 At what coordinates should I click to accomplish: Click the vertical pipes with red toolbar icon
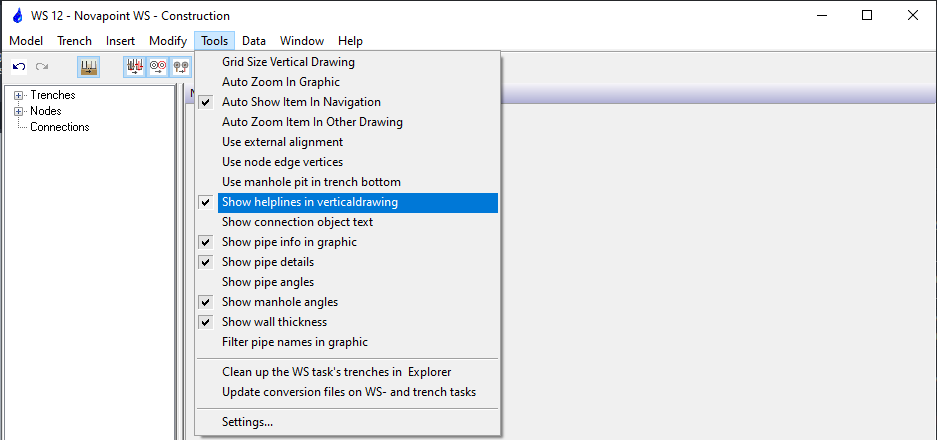click(x=134, y=67)
